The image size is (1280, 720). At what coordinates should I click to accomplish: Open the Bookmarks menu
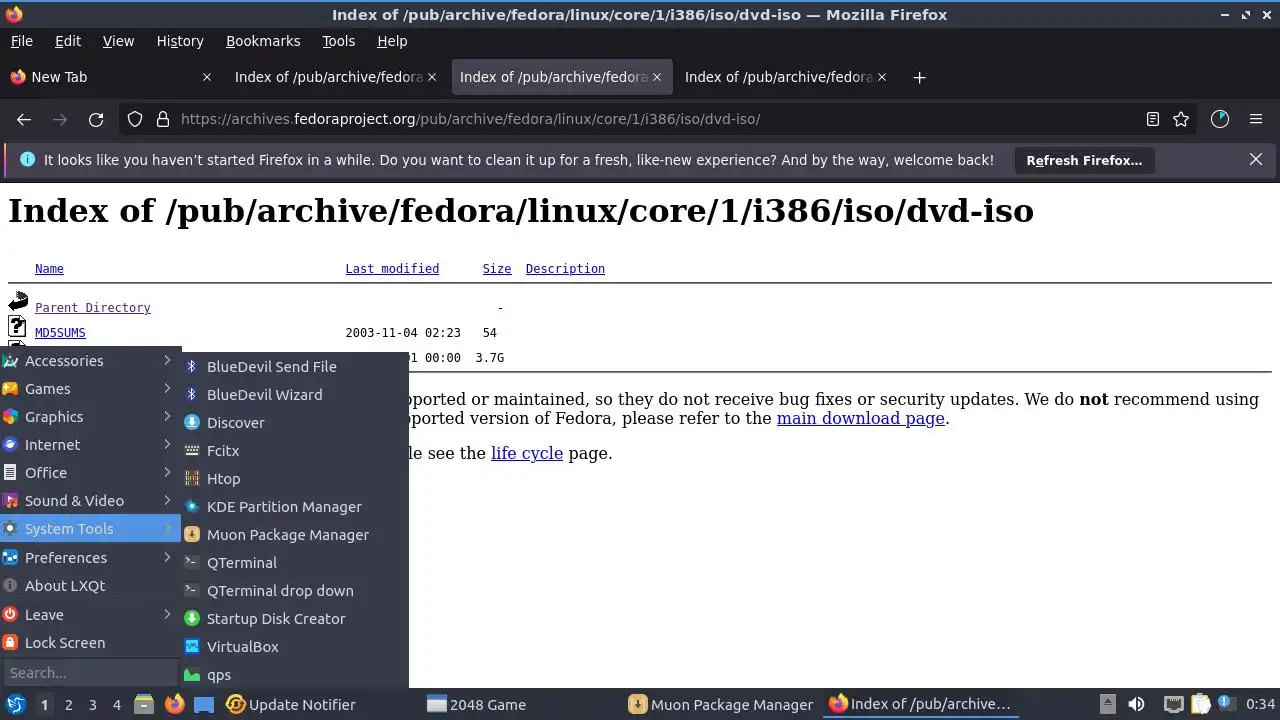263,41
